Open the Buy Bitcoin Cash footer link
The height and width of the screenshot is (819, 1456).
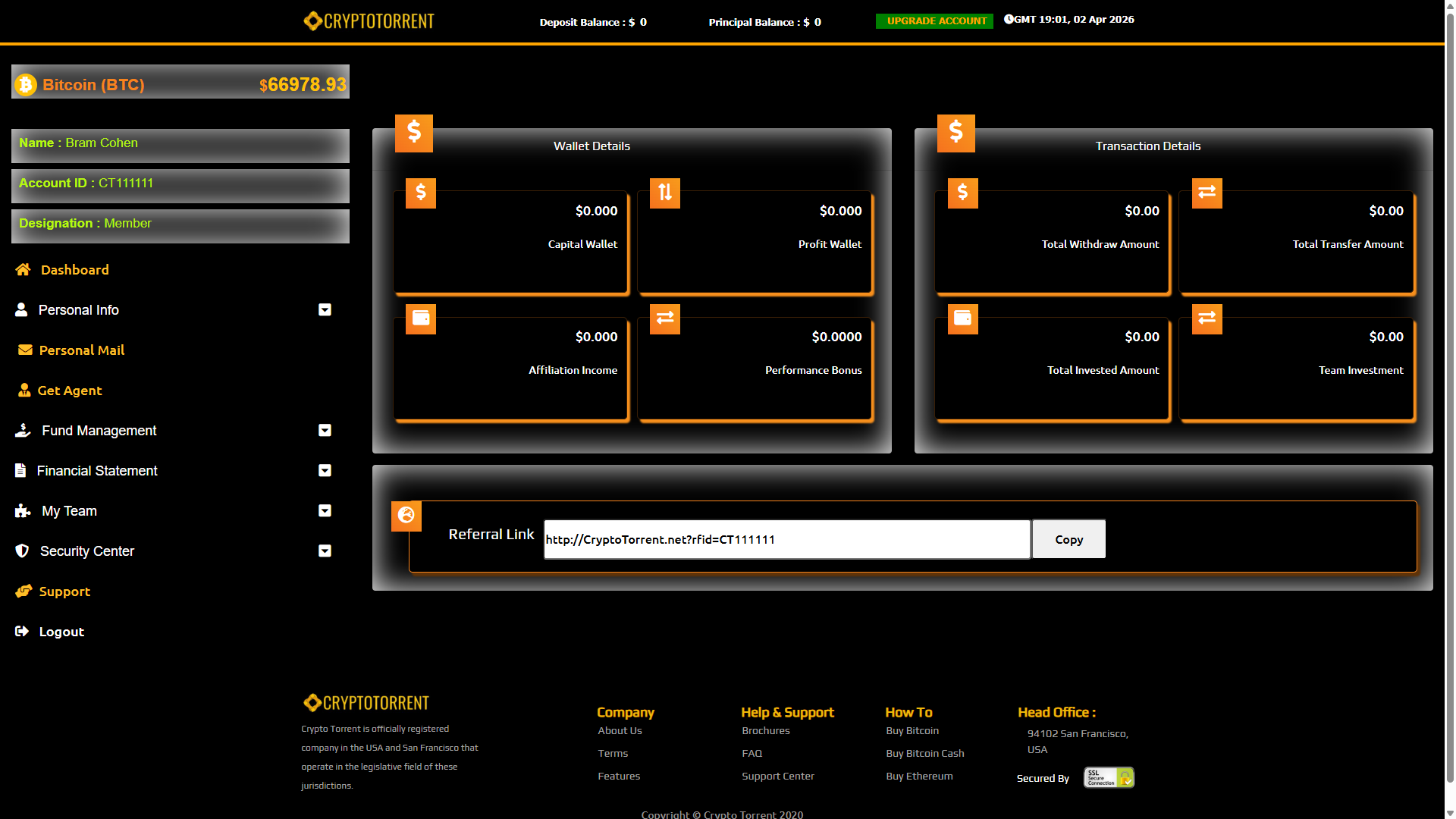click(x=925, y=753)
